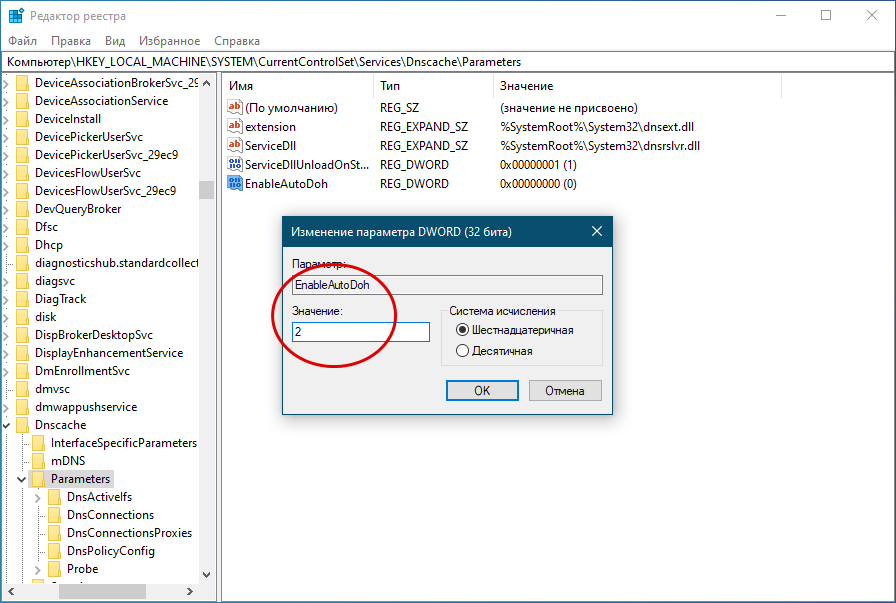Click folder icon of Dhcp key

coord(23,245)
